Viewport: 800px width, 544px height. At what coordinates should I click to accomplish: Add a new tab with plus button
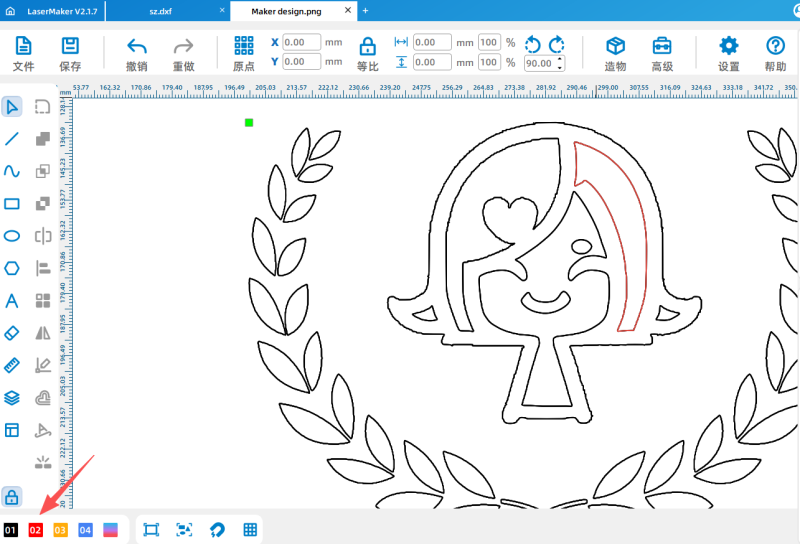click(x=365, y=11)
